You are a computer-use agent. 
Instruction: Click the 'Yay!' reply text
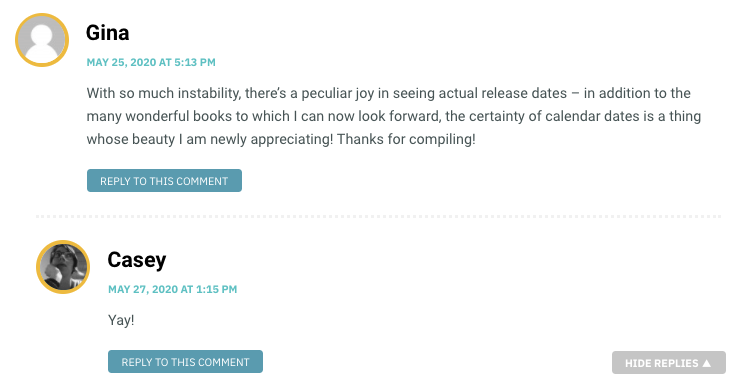pyautogui.click(x=121, y=320)
